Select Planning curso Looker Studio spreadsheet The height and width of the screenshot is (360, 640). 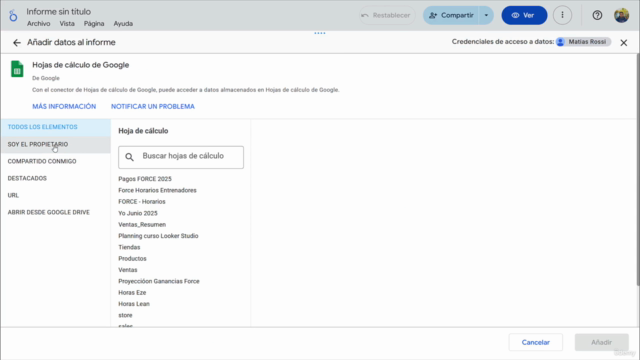(158, 236)
